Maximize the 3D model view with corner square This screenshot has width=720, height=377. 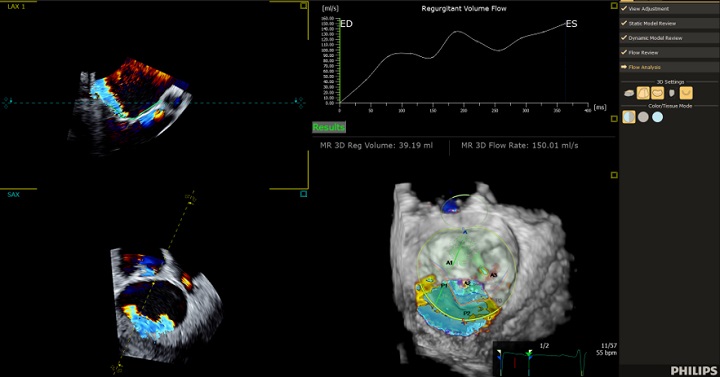click(x=614, y=175)
